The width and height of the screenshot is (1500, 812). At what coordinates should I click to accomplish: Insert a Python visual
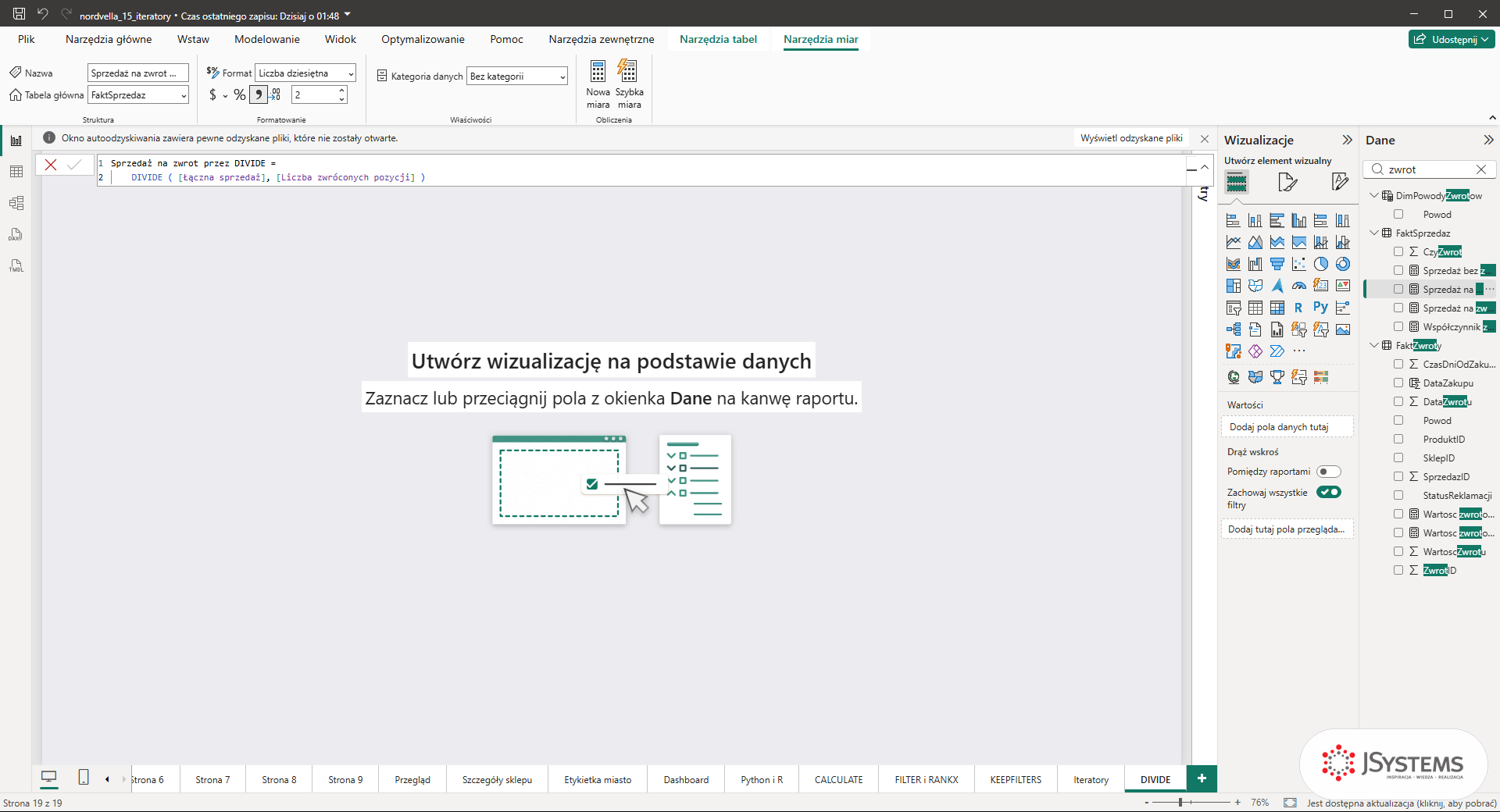[x=1320, y=308]
